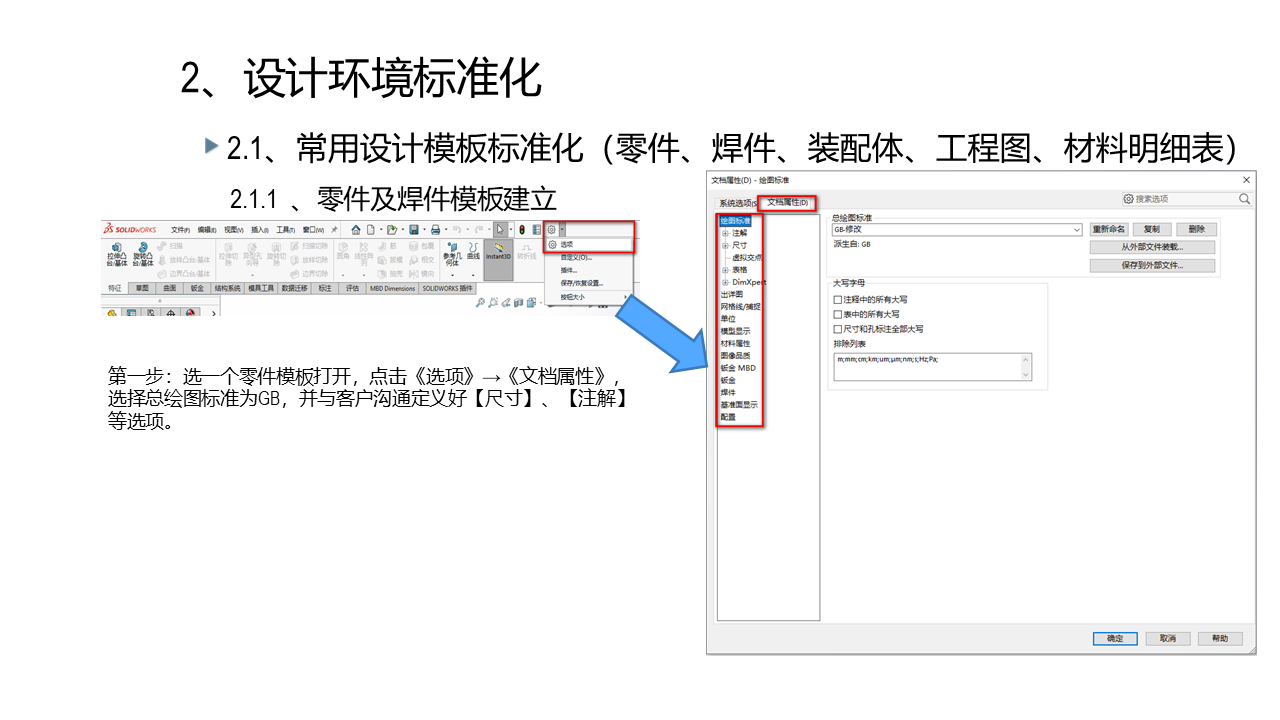Enable 注释中的所有大写 checkbox
Viewport: 1280px width, 720px height.
click(x=838, y=300)
